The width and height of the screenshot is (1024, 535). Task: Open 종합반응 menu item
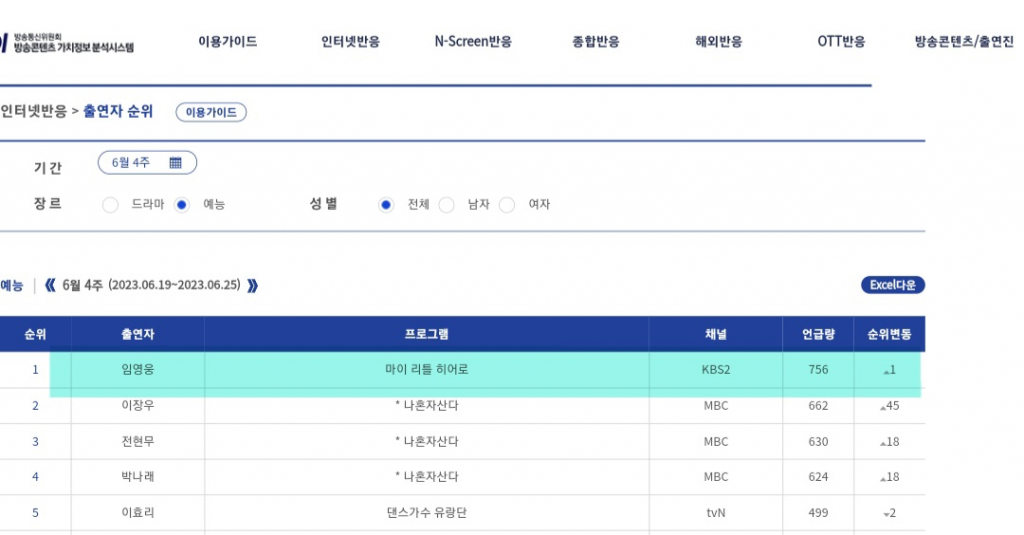click(595, 42)
